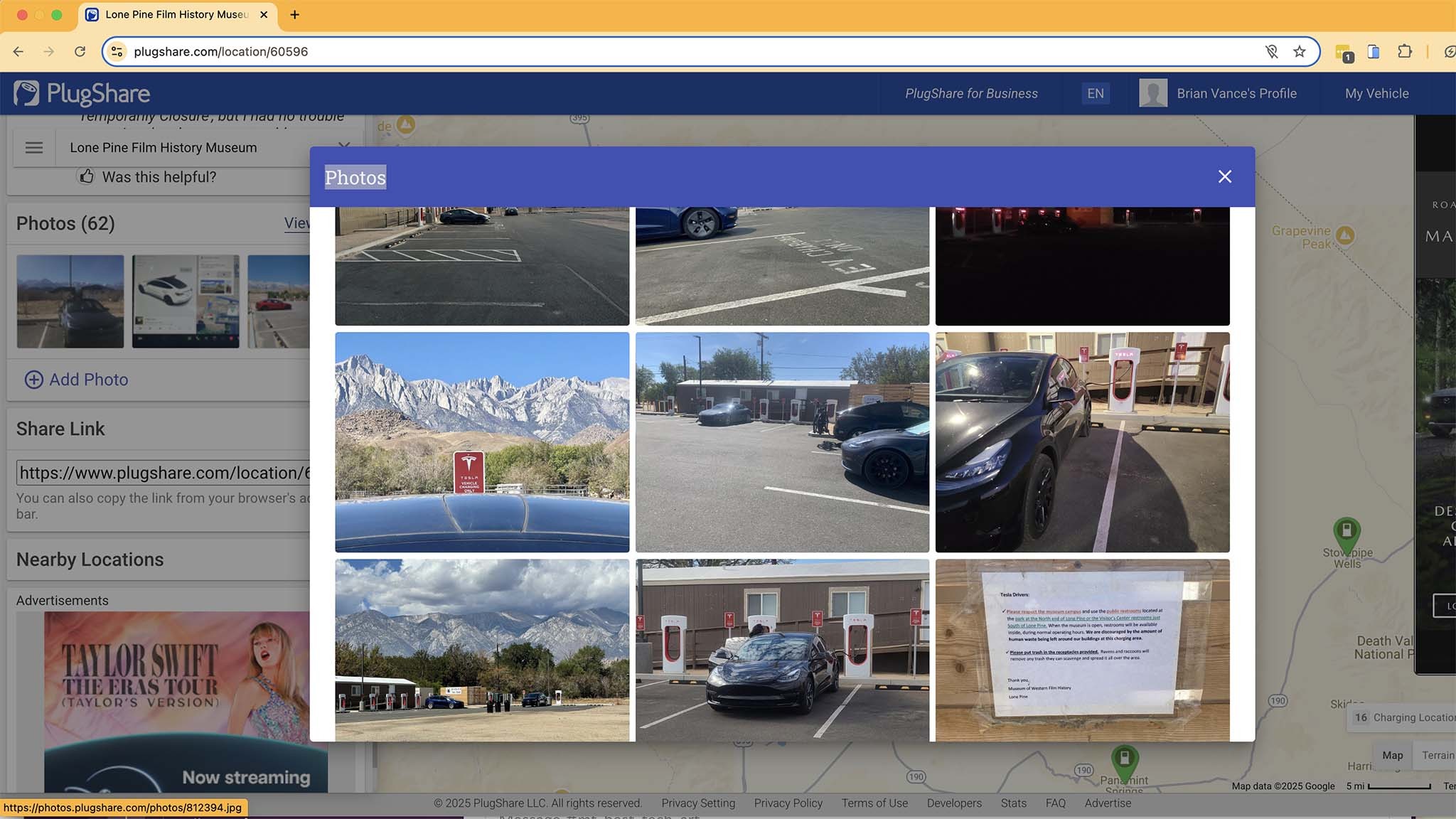Click the thumbs-up helpful icon

tap(86, 176)
